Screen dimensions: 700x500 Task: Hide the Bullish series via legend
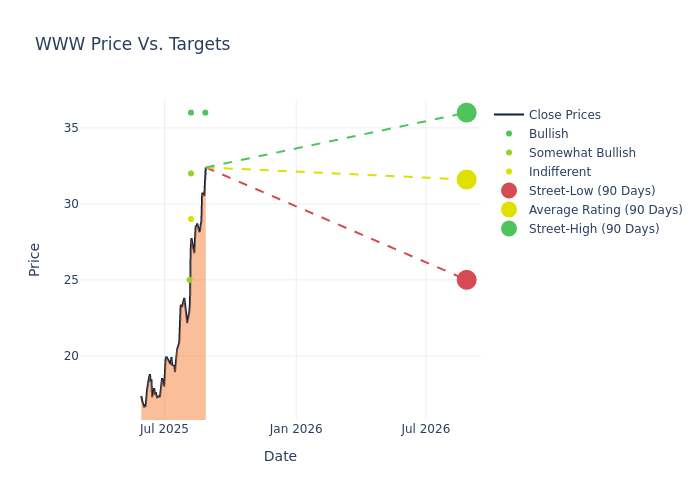pyautogui.click(x=548, y=134)
